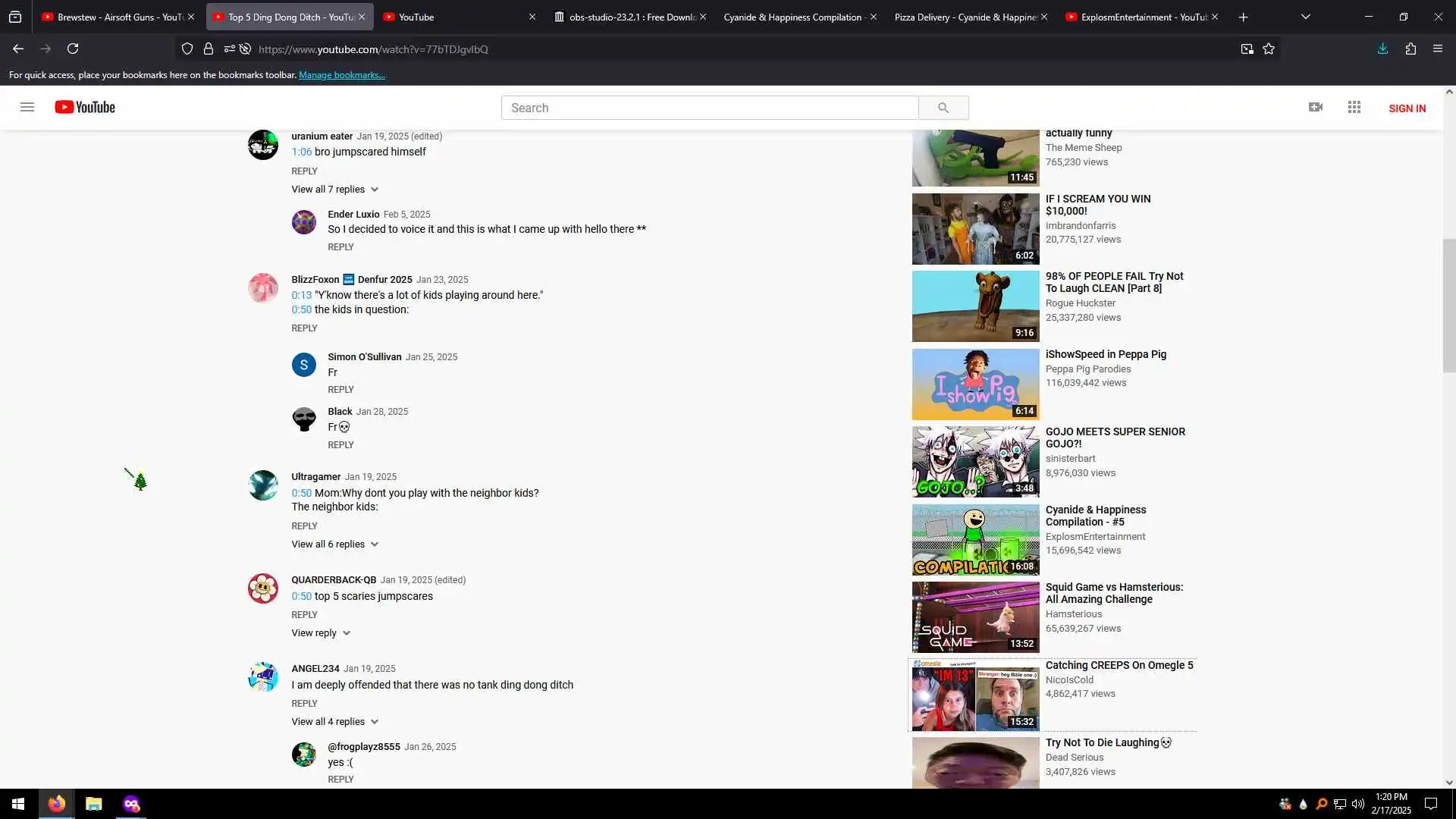Screen dimensions: 1456x819
Task: Open the create video camera icon
Action: 1316,107
